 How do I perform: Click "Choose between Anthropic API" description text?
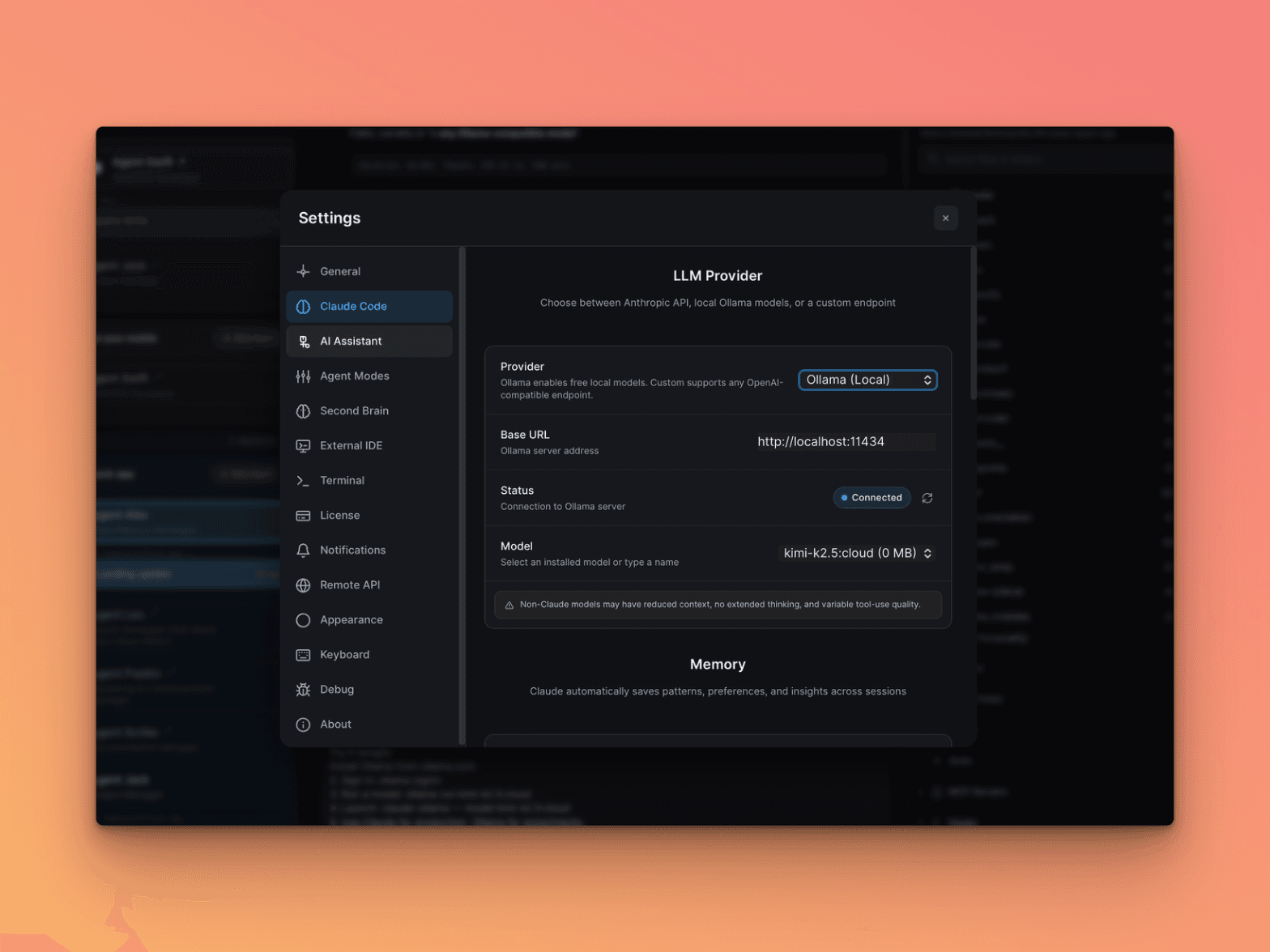(x=718, y=303)
